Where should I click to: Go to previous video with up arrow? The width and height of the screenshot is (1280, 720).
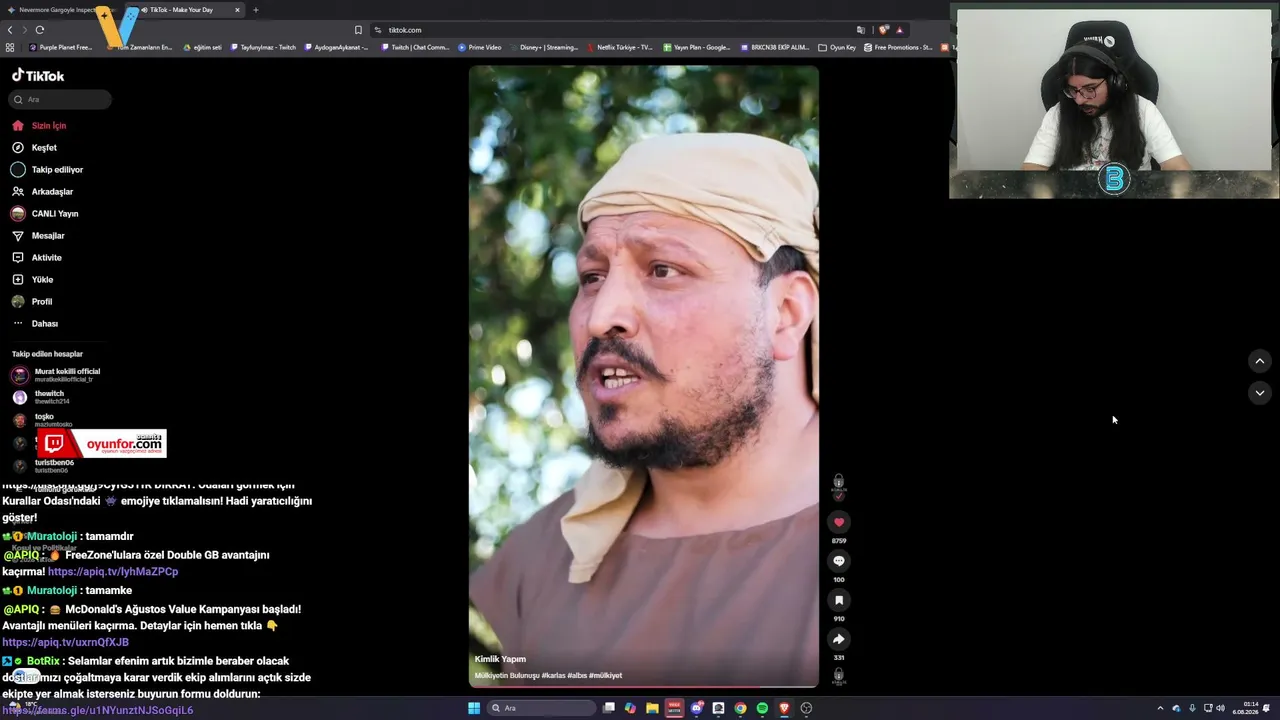[x=1260, y=361]
